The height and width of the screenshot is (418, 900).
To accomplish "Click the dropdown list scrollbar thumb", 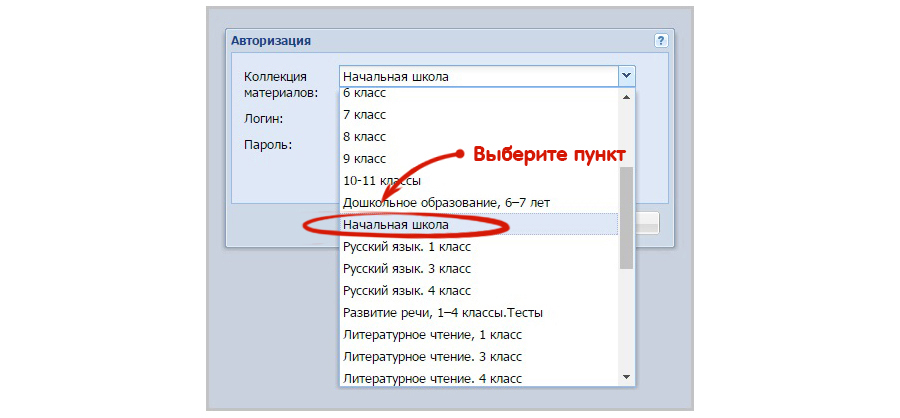I will click(626, 217).
